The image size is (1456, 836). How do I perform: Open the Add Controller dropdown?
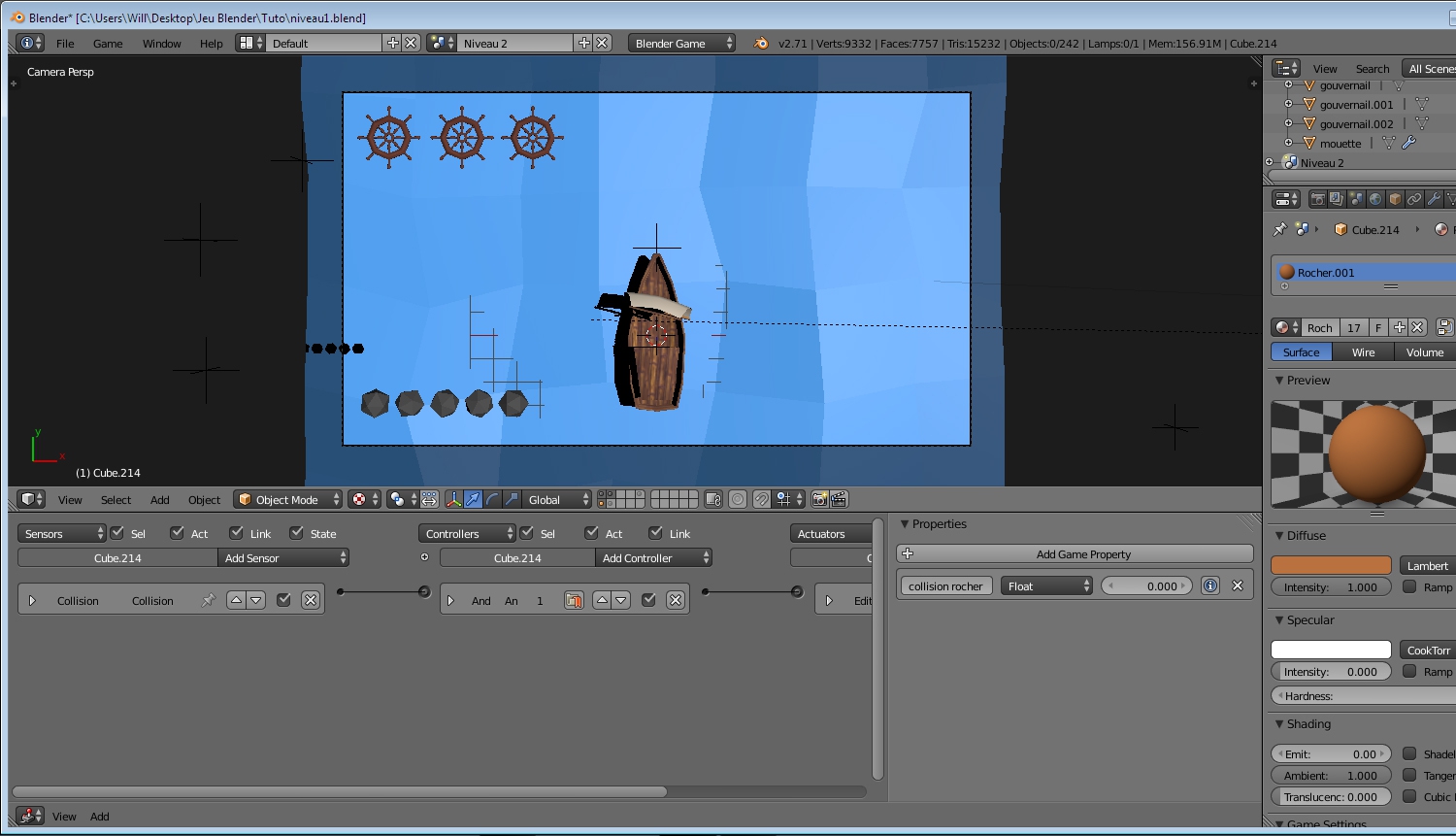click(654, 557)
